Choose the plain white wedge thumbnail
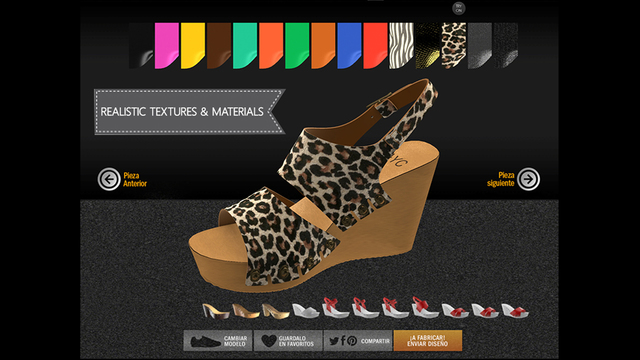Screen dimensions: 640x360 [306, 310]
